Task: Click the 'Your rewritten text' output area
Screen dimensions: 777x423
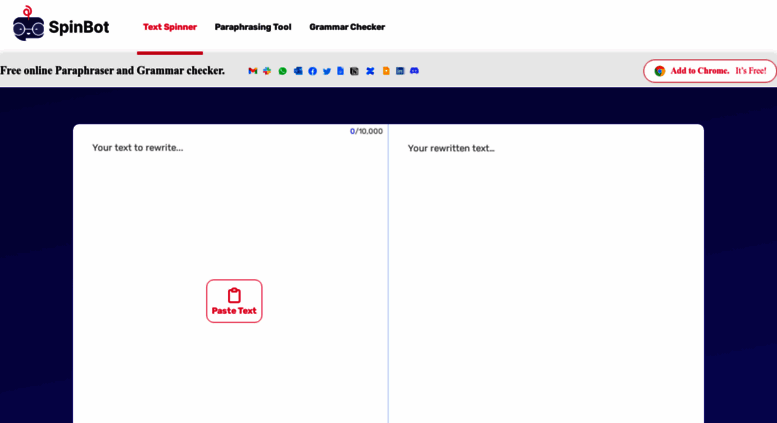Action: (546, 273)
